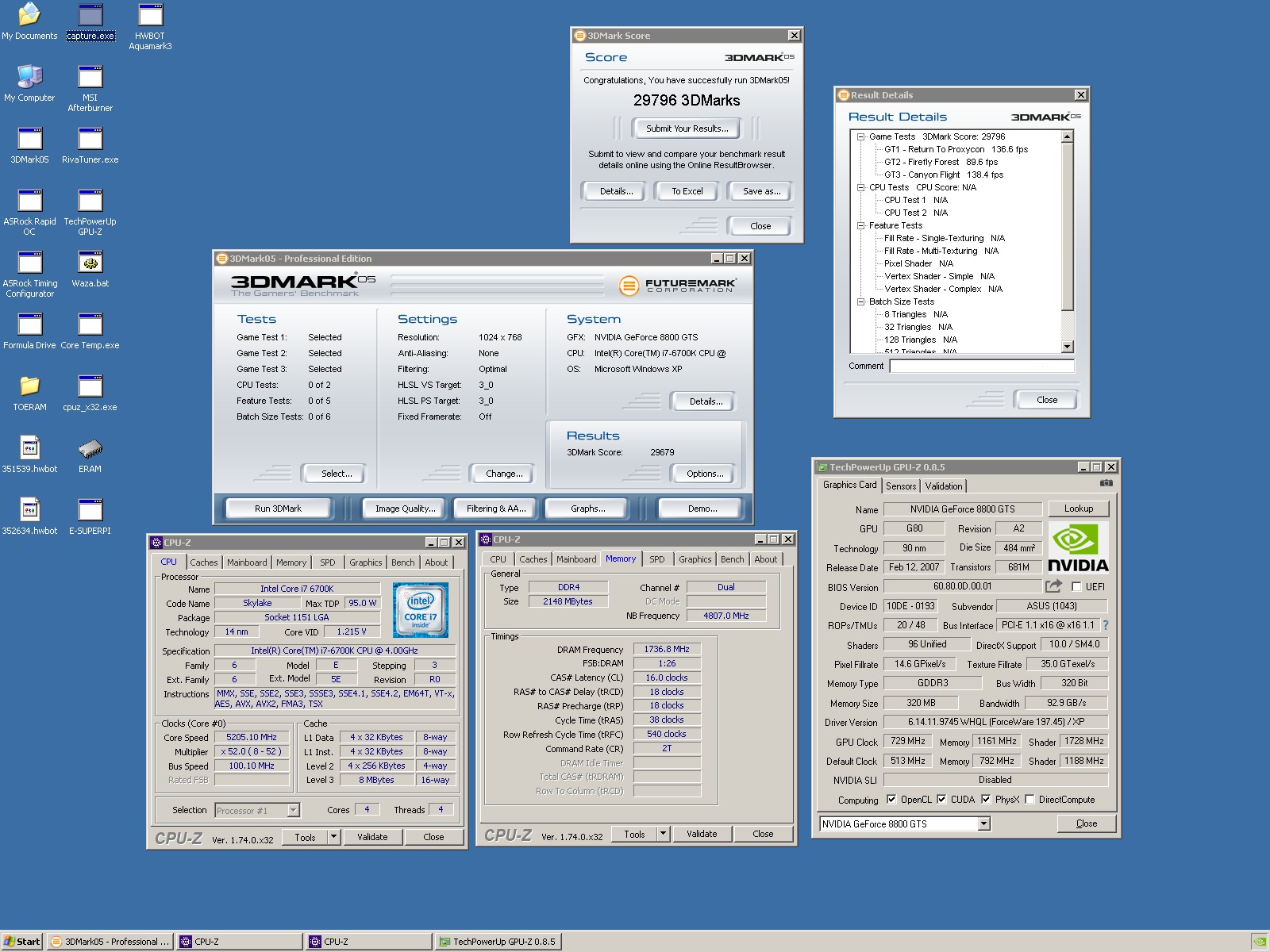
Task: Open Tools dropdown arrow in left CPU-Z
Action: (333, 837)
